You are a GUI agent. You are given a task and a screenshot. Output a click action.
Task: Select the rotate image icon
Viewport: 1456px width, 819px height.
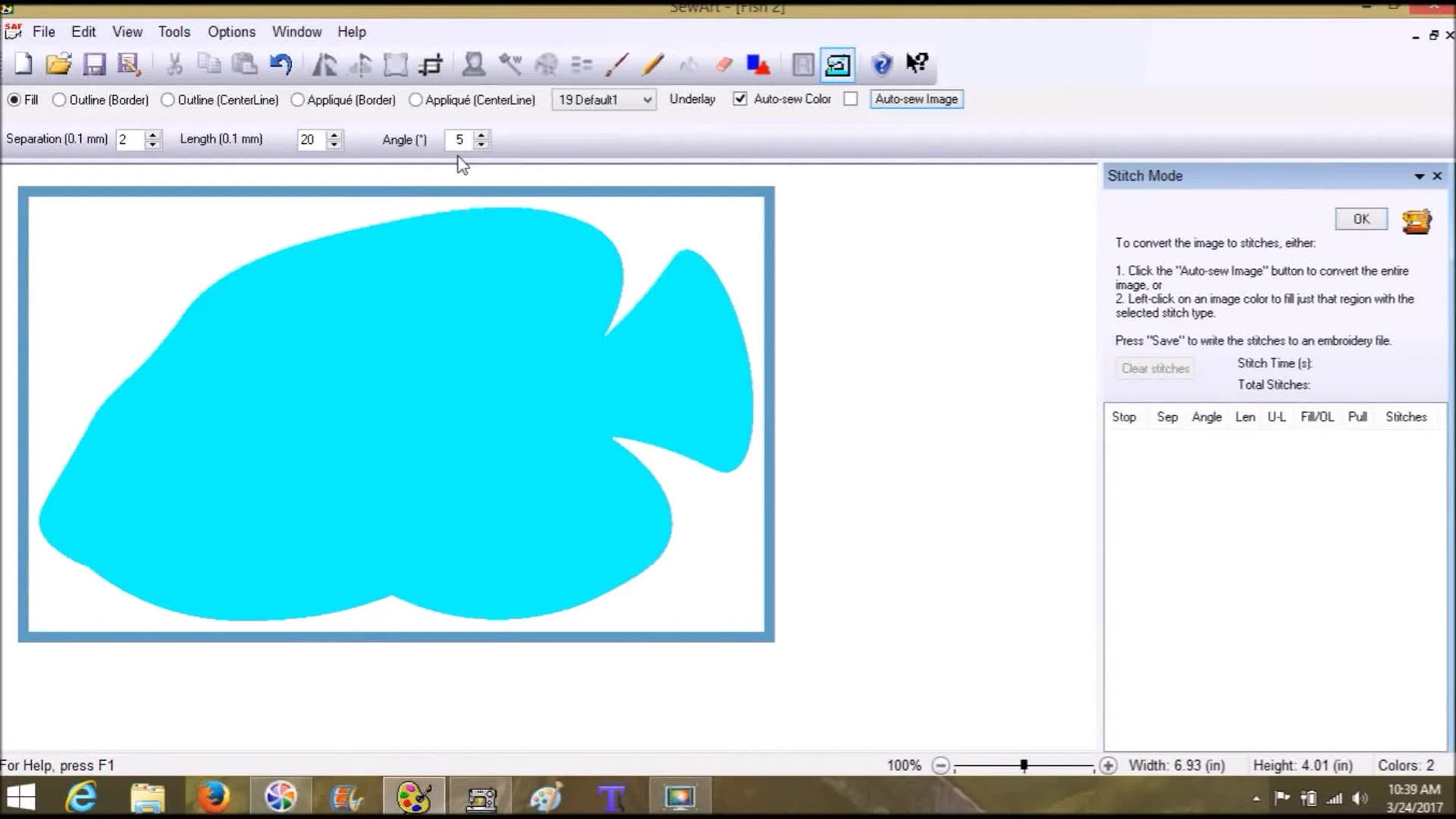coord(361,64)
